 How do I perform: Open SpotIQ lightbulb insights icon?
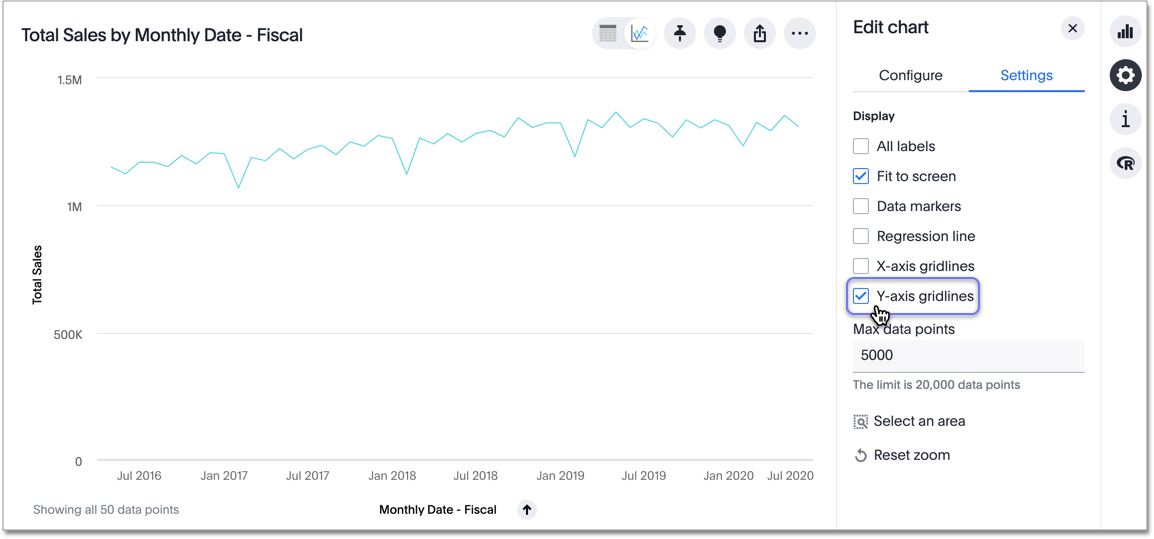[x=720, y=34]
